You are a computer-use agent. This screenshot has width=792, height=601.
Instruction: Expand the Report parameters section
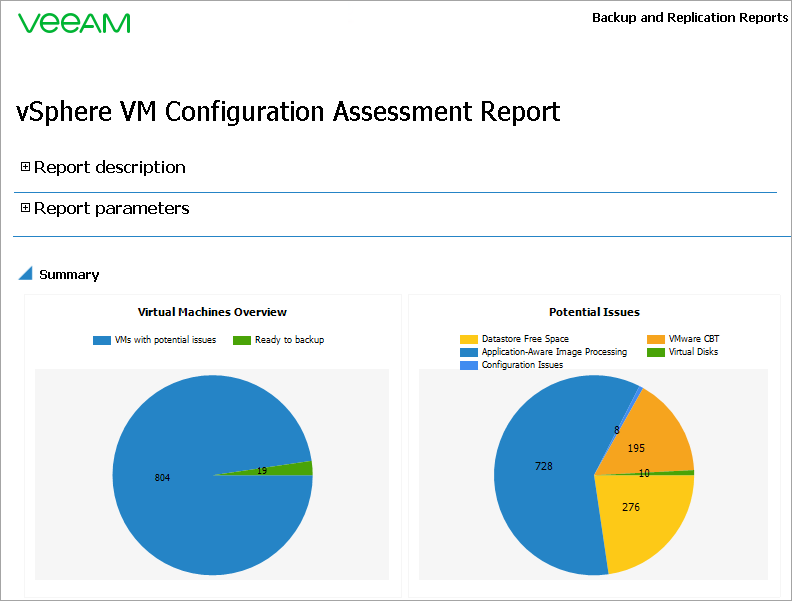point(25,208)
